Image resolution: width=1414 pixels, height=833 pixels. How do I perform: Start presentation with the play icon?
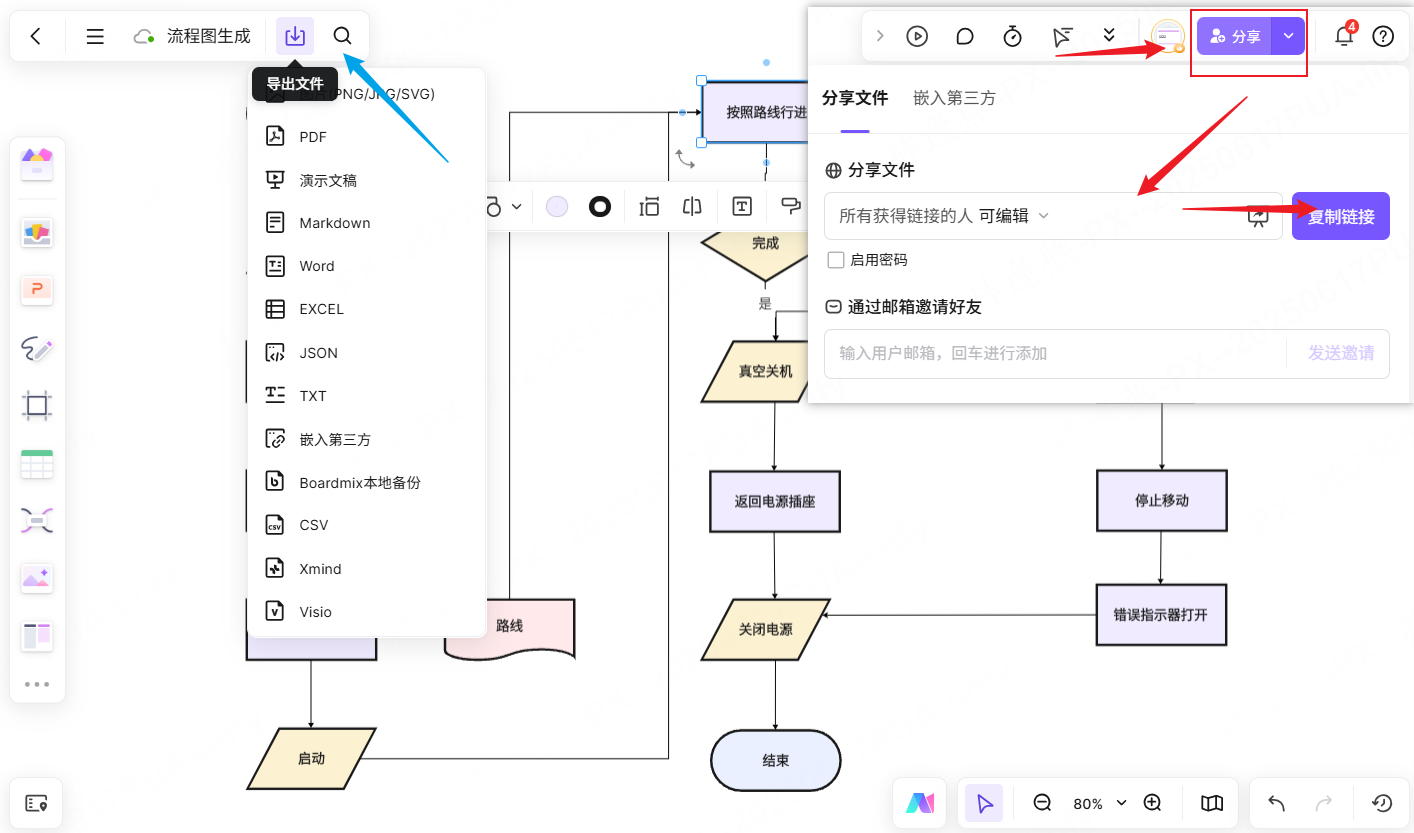[917, 36]
